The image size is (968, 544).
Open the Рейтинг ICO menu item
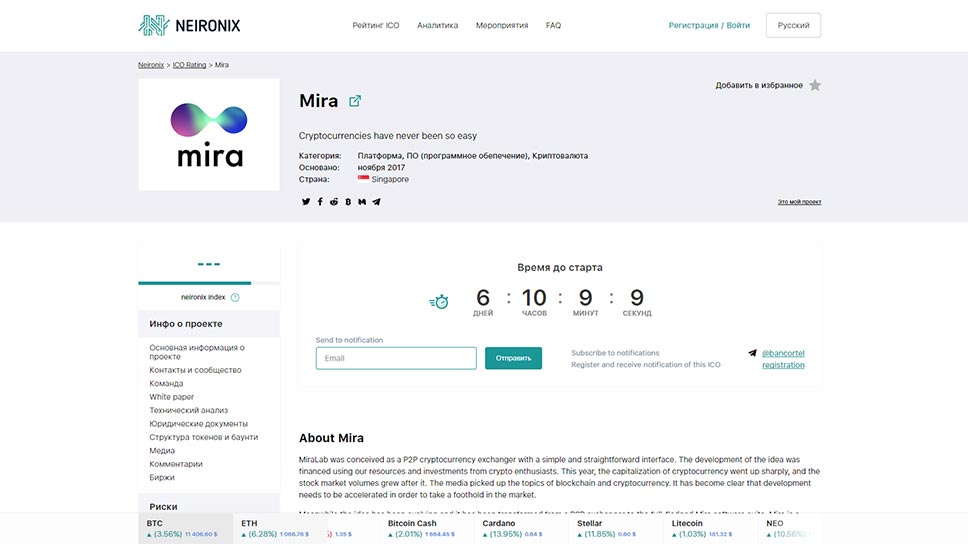376,25
